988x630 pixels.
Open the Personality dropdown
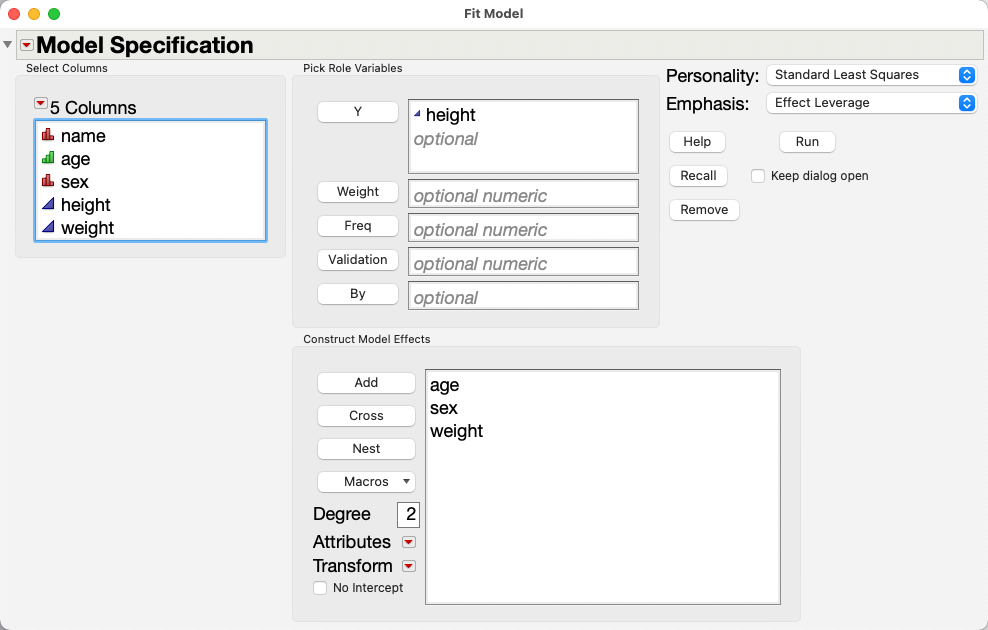(x=871, y=75)
